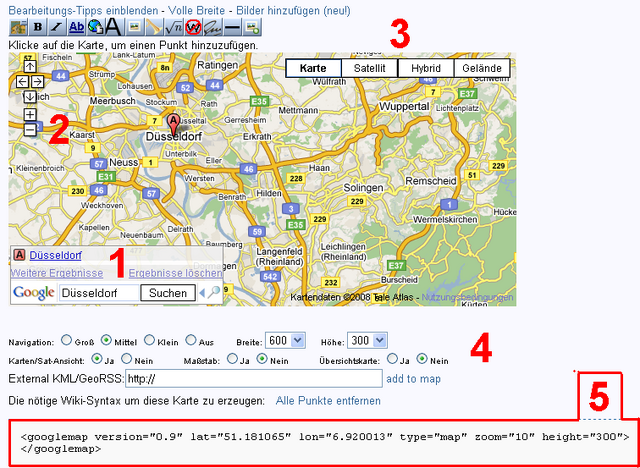Insert horizontal line icon
Viewport: 640px width, 468px height.
pyautogui.click(x=233, y=27)
